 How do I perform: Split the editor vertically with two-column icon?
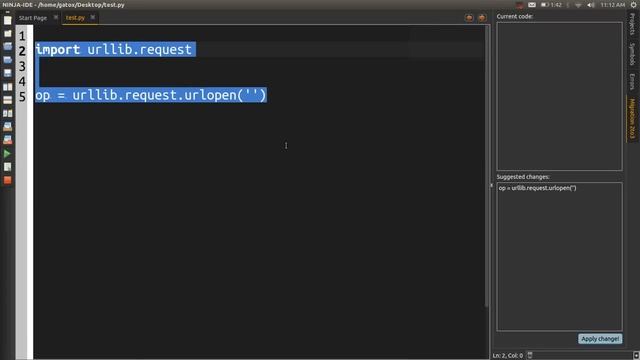7,87
